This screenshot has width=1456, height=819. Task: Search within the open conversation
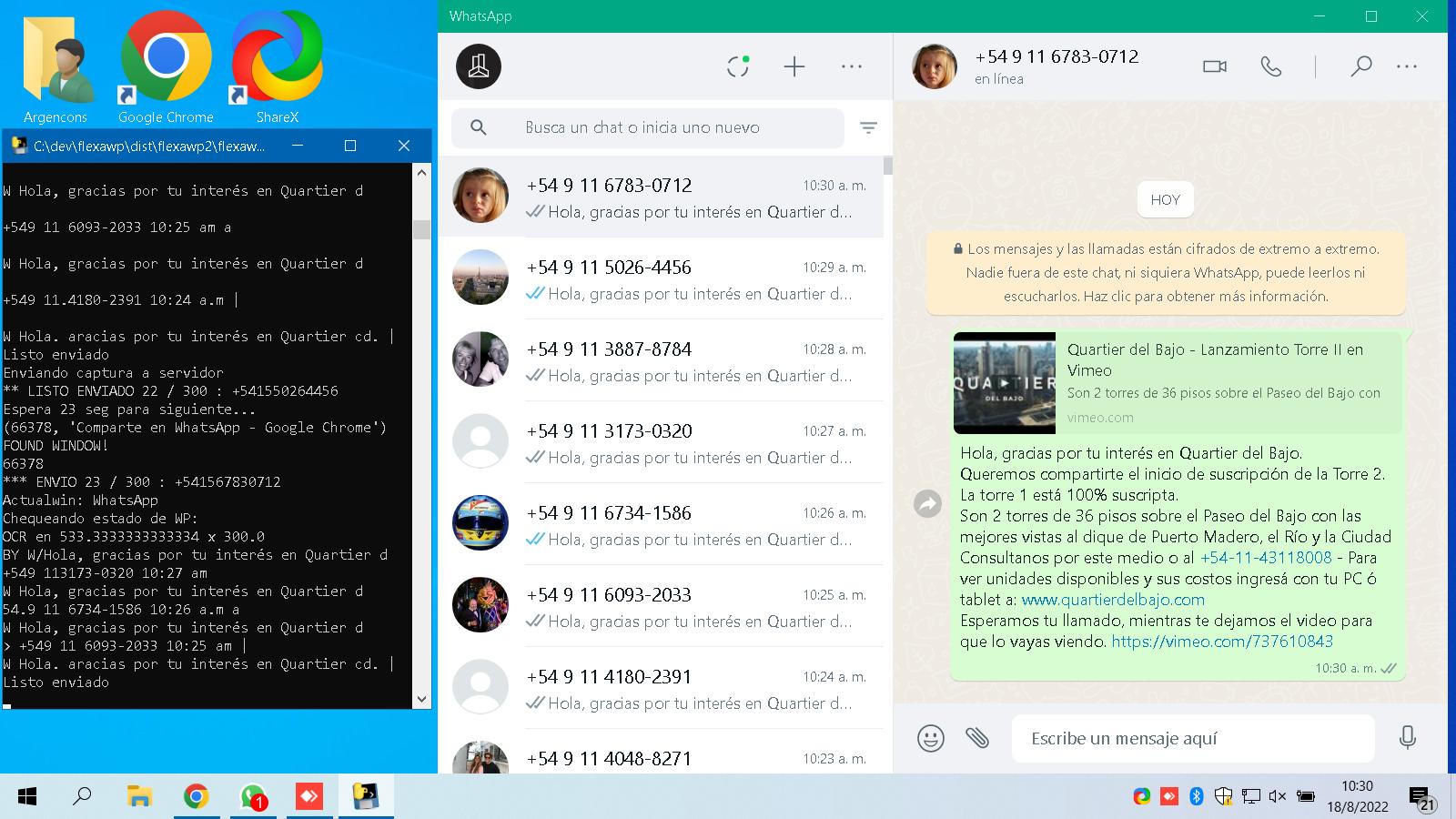pos(1361,66)
